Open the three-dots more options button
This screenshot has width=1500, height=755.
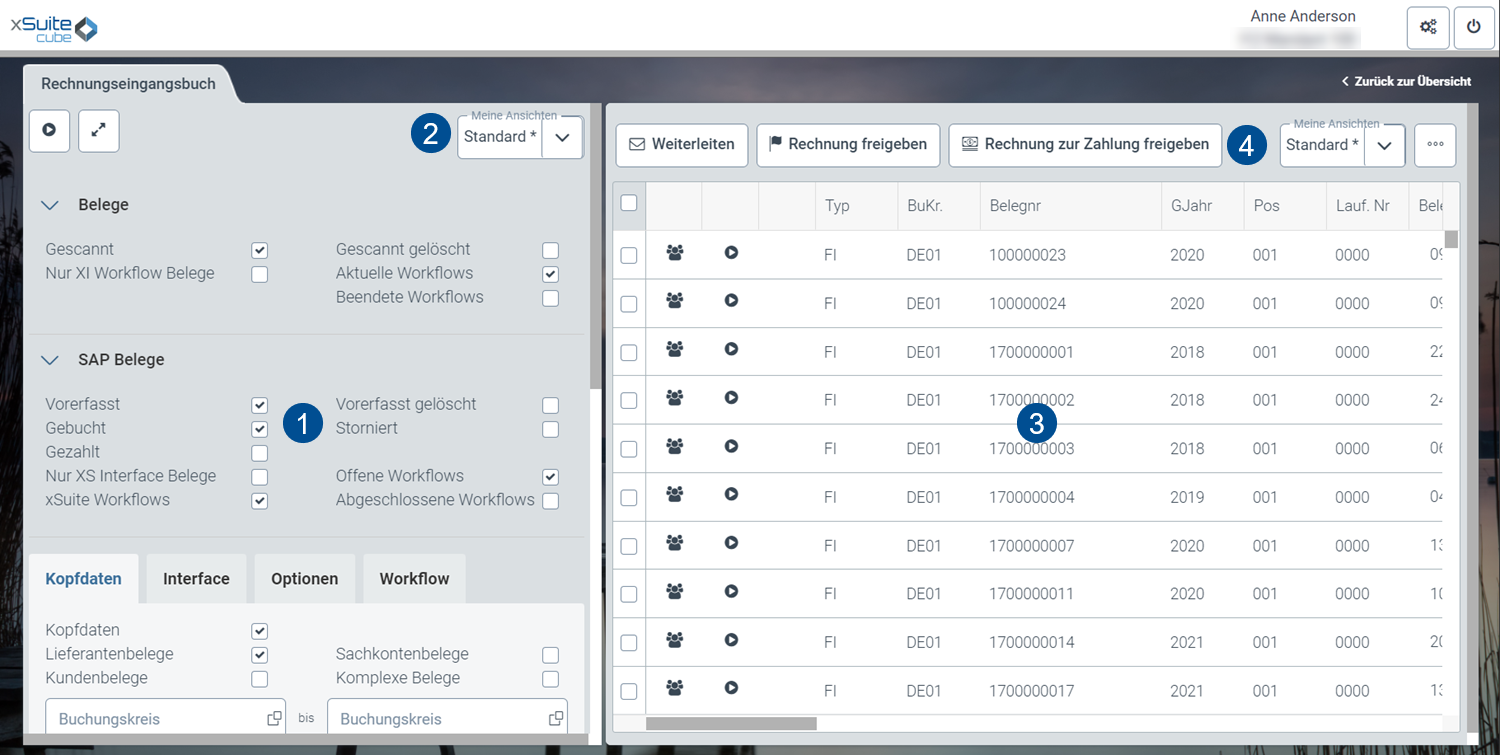(1435, 145)
